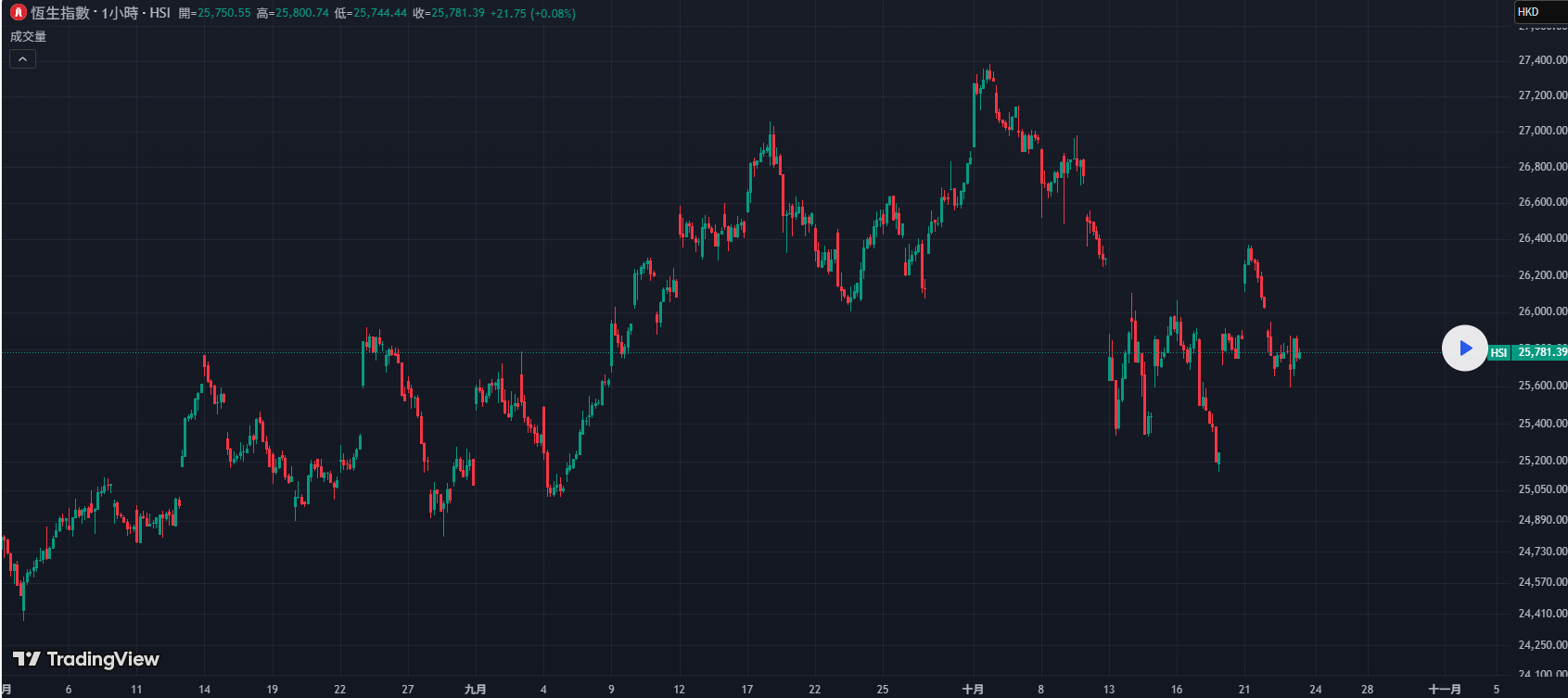Screen dimensions: 1568x698
Task: Click the current price label 25,781.39
Action: 1541,352
